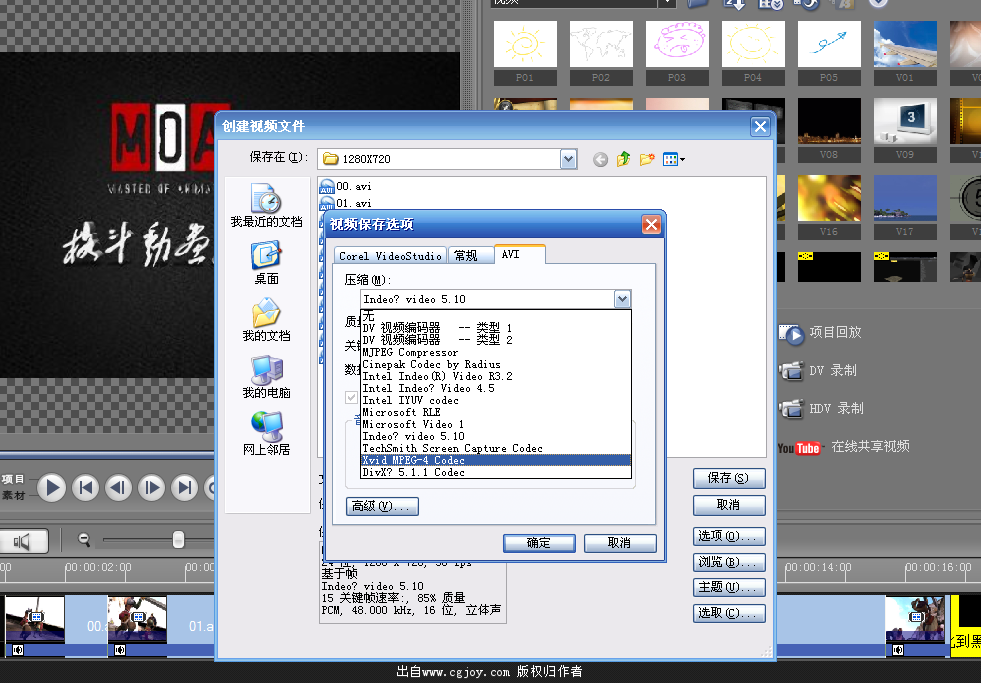Click the 00:00:14:00 mark on timeline ruler
Screen dimensions: 981x683
coord(818,568)
